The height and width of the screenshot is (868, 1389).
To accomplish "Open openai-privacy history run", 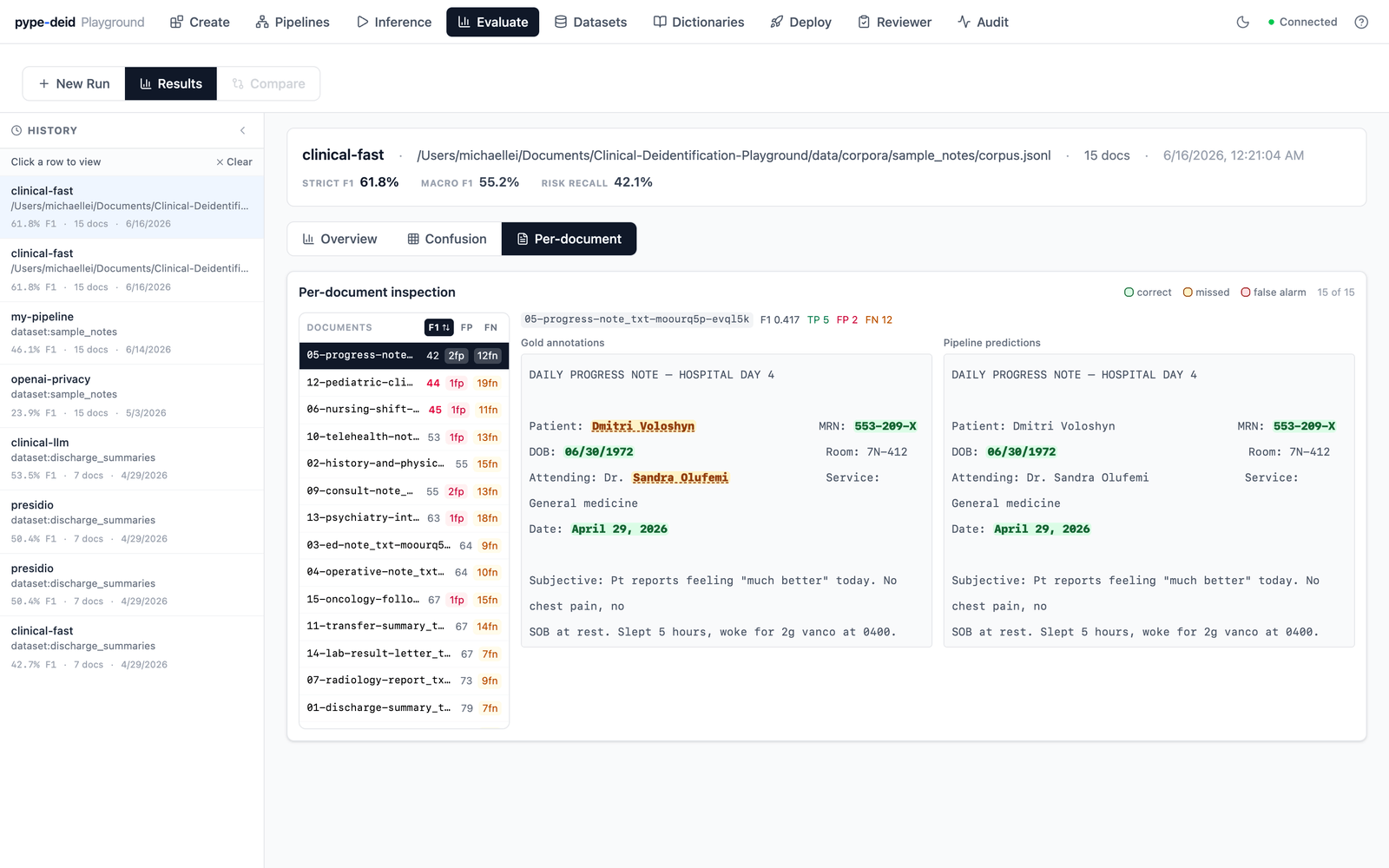I will tap(132, 396).
